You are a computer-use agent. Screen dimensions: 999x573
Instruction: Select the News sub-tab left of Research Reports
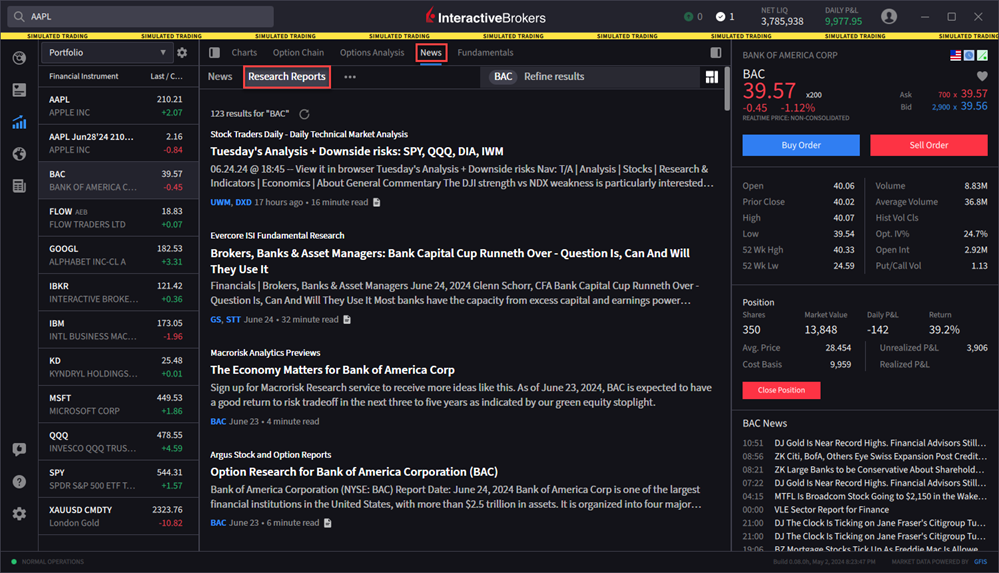coord(220,76)
